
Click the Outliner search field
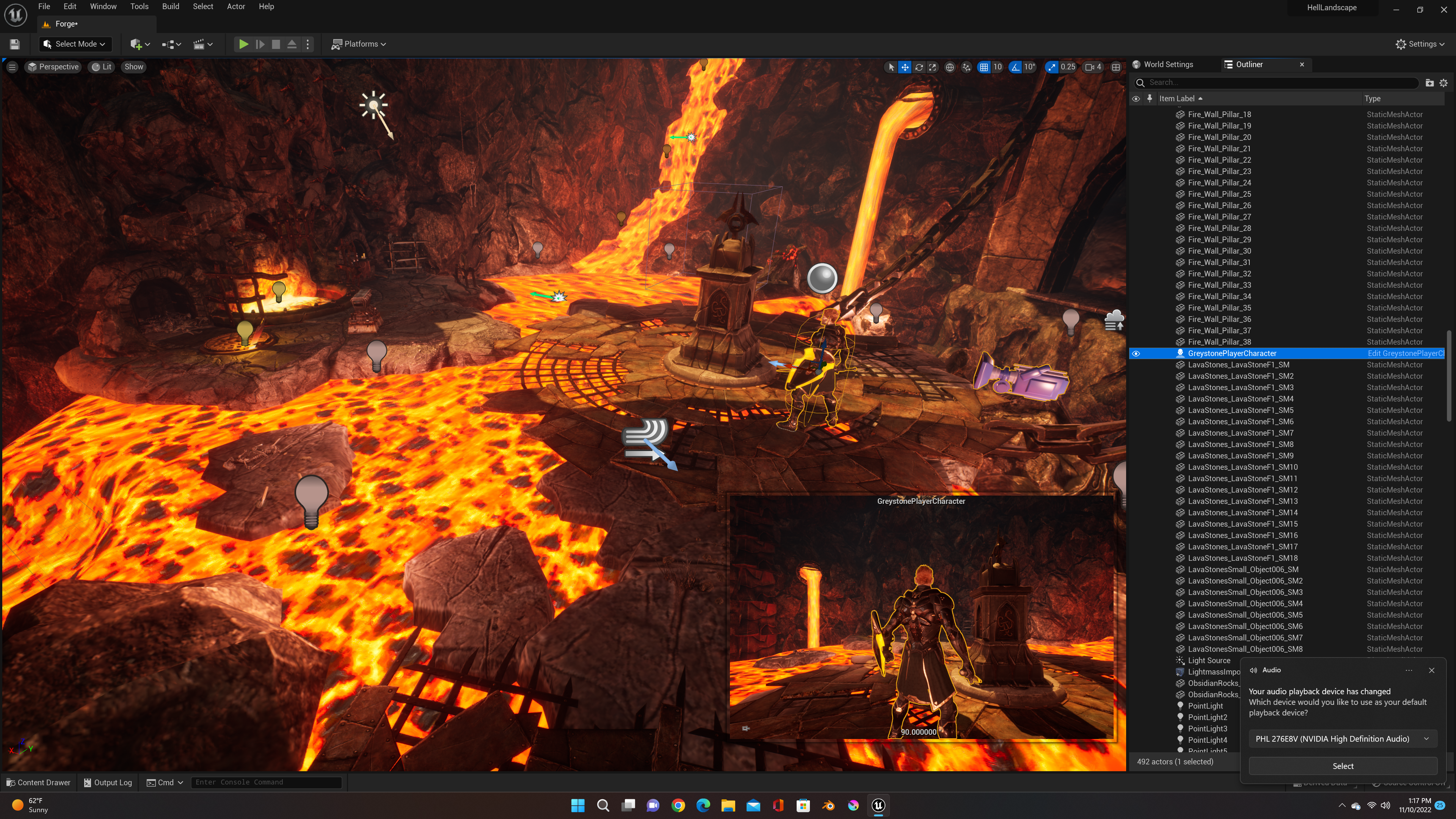click(x=1277, y=83)
